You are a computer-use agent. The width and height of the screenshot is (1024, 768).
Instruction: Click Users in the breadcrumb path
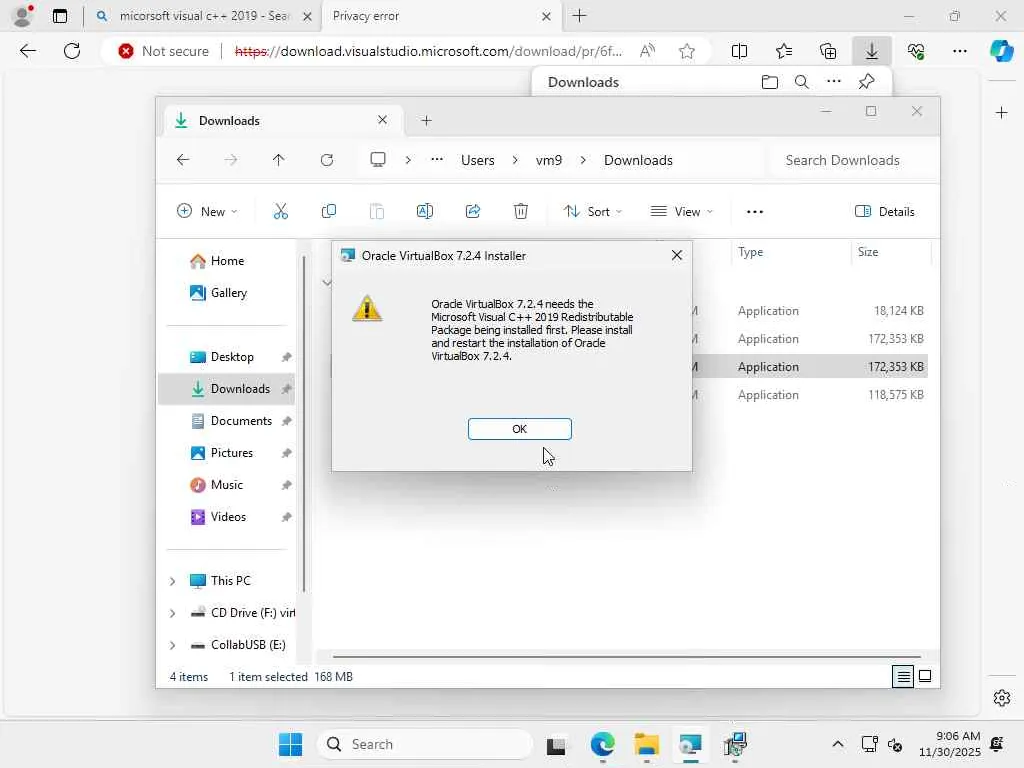477,160
